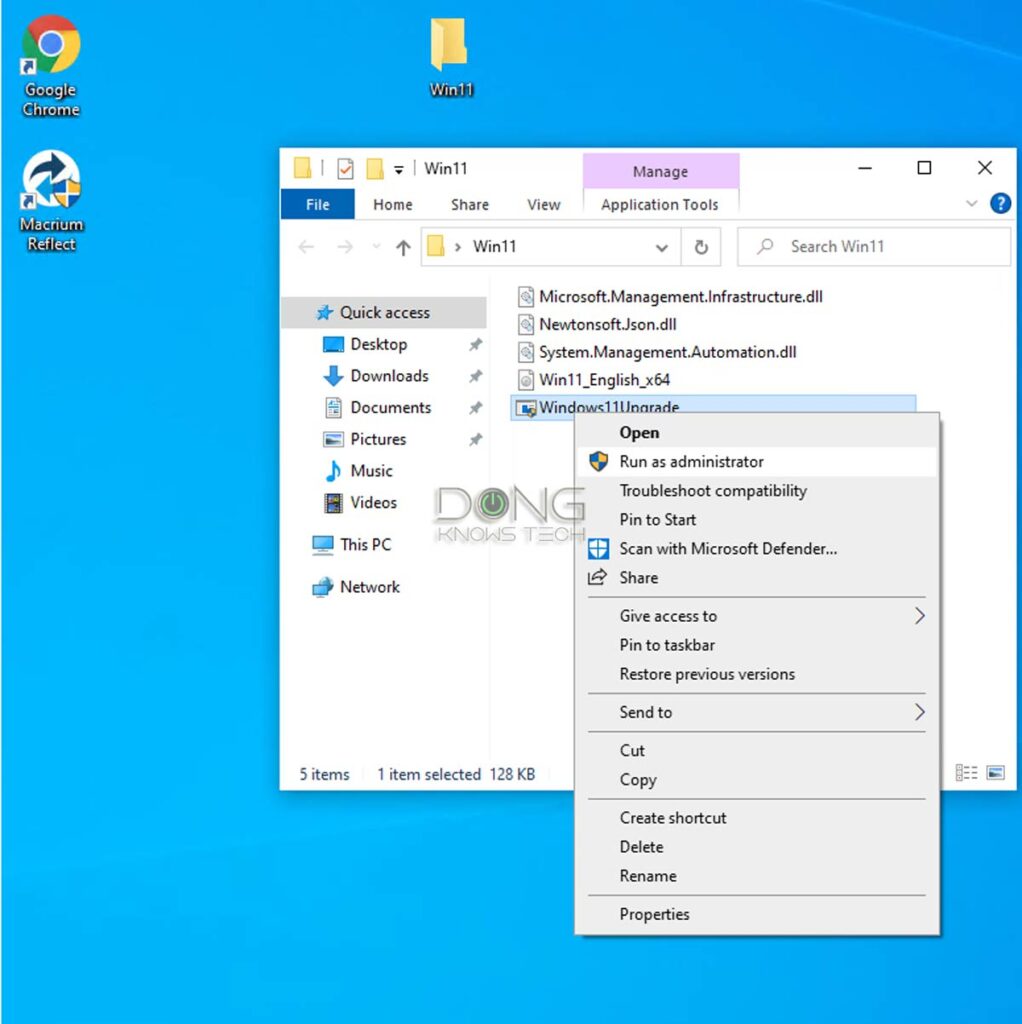This screenshot has height=1024, width=1022.
Task: Click the folder icon in Explorer title bar
Action: [302, 168]
